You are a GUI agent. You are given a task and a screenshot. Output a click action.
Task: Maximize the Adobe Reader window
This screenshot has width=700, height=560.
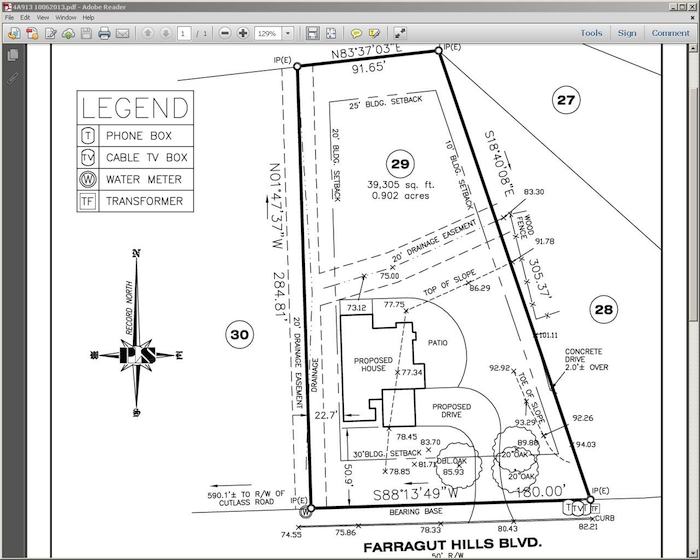pyautogui.click(x=683, y=7)
